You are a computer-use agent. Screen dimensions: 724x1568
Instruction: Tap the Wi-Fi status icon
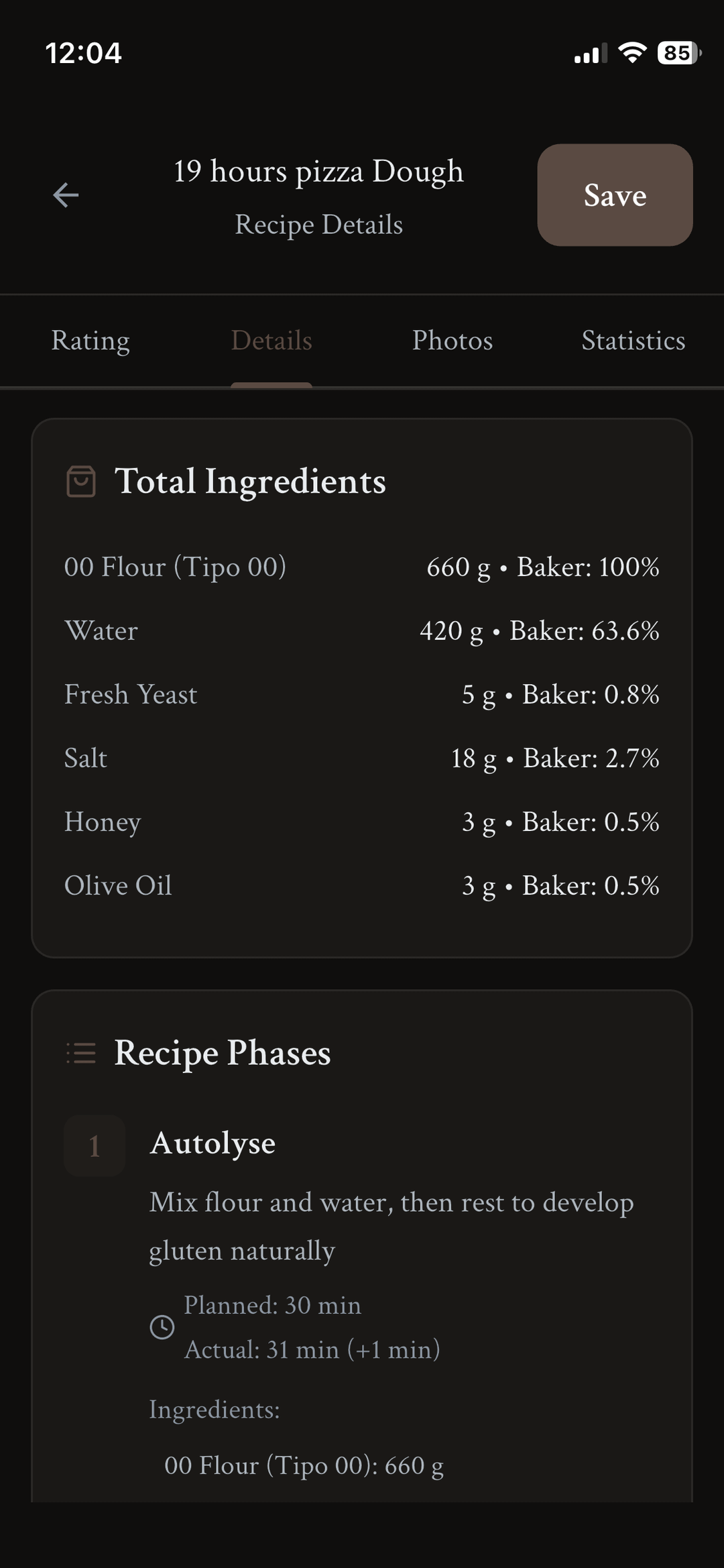coord(632,52)
